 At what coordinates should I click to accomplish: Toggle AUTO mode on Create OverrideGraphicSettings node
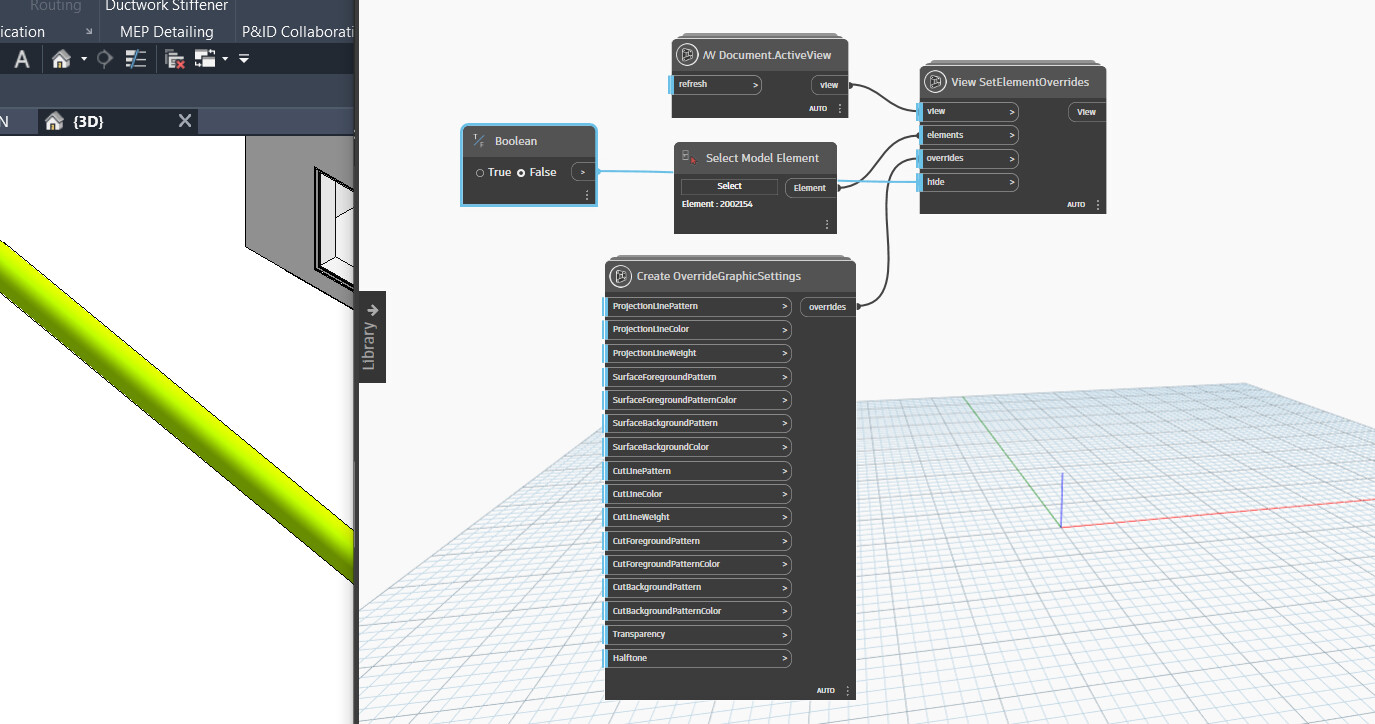point(826,690)
